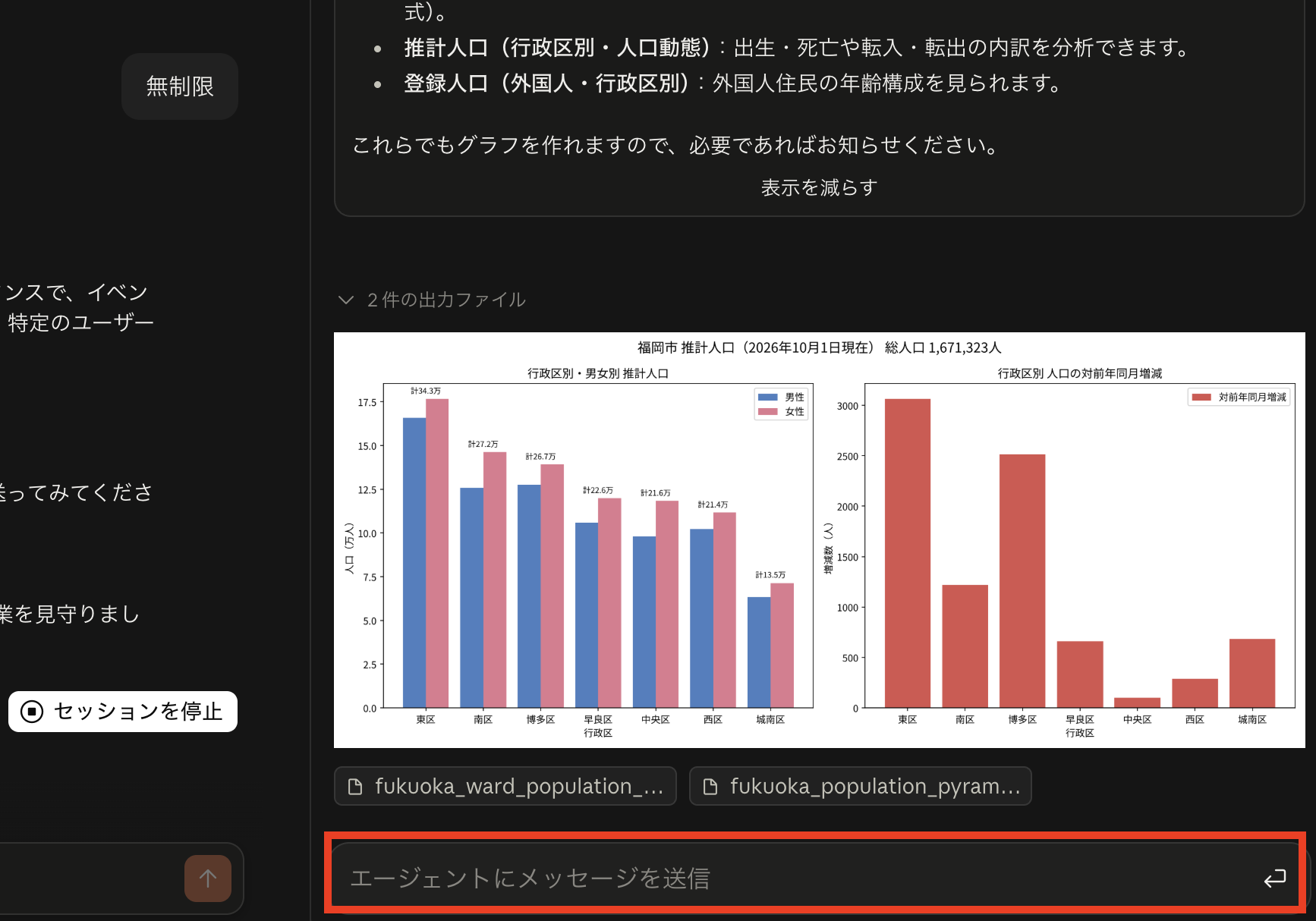Click the document icon on fukuoka_ward_population chip

click(x=355, y=787)
